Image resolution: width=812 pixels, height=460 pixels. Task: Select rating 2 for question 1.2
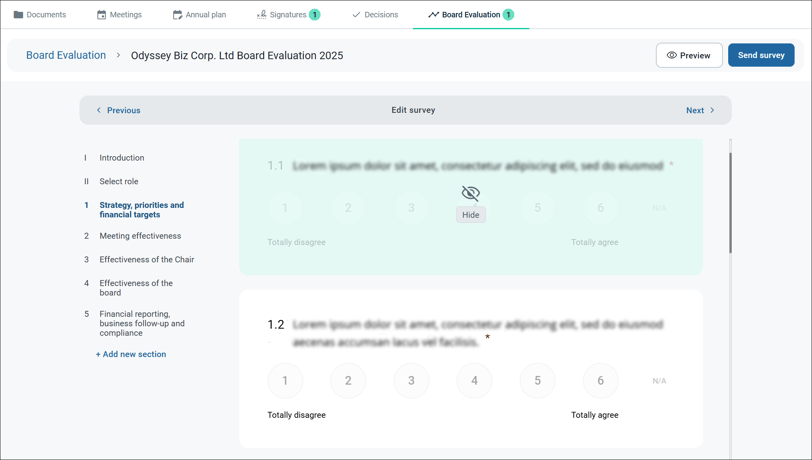pyautogui.click(x=348, y=381)
